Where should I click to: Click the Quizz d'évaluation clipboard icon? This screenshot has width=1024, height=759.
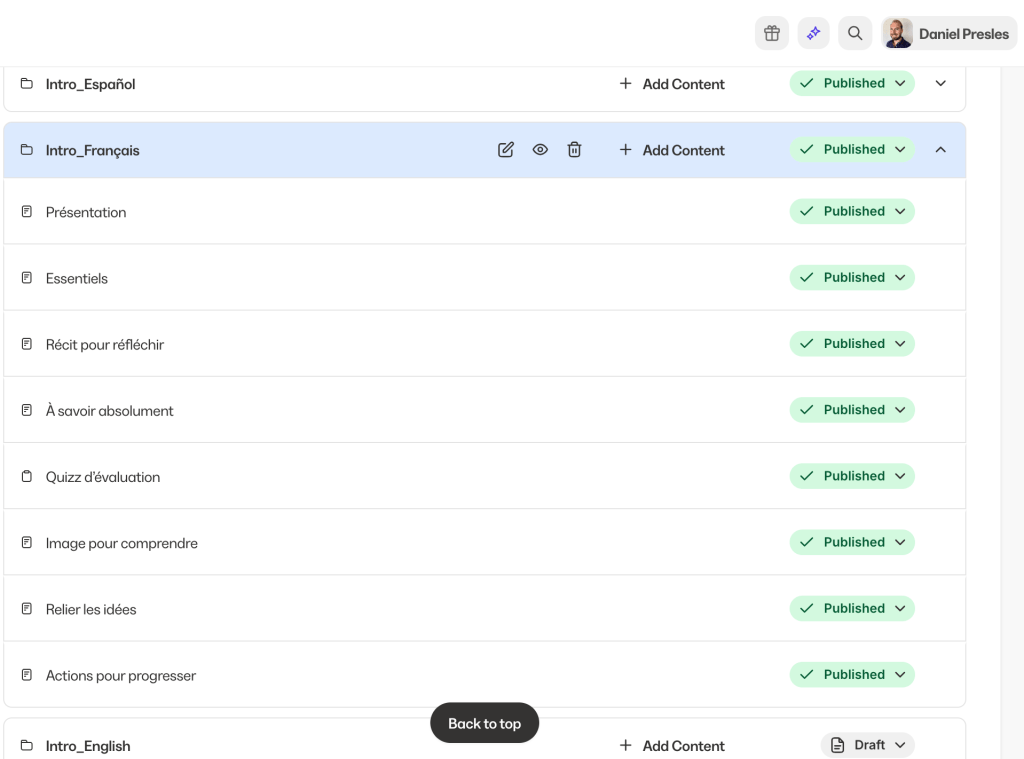(x=27, y=477)
